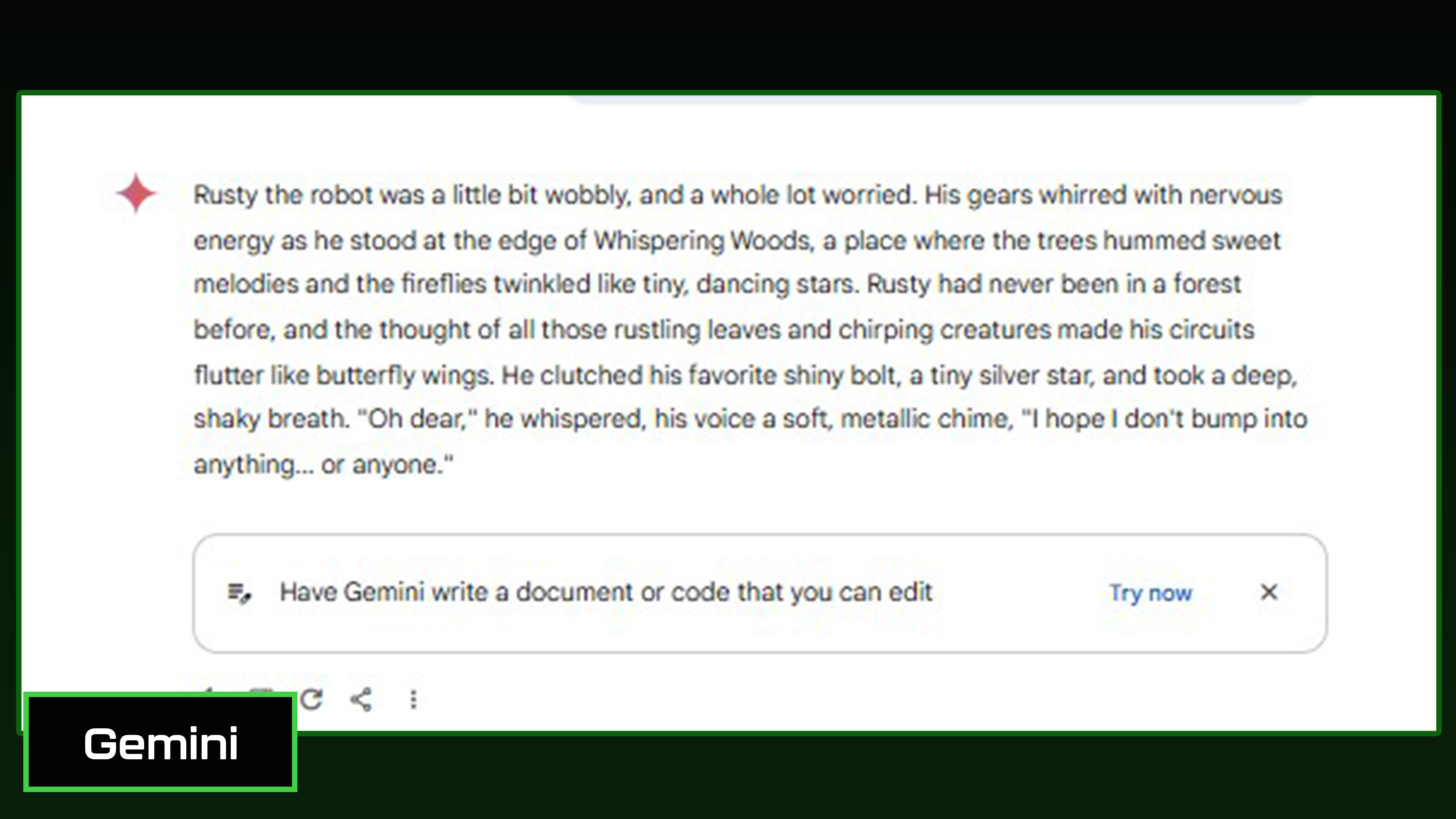Click the Gemini sparkle icon beside the response
The image size is (1456, 819).
point(136,193)
